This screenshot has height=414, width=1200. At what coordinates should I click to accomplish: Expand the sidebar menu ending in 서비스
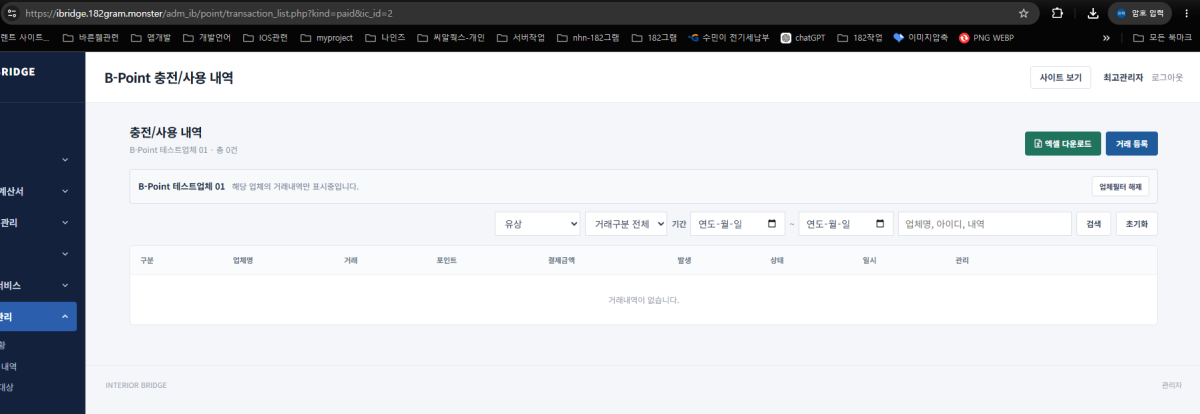(39, 285)
